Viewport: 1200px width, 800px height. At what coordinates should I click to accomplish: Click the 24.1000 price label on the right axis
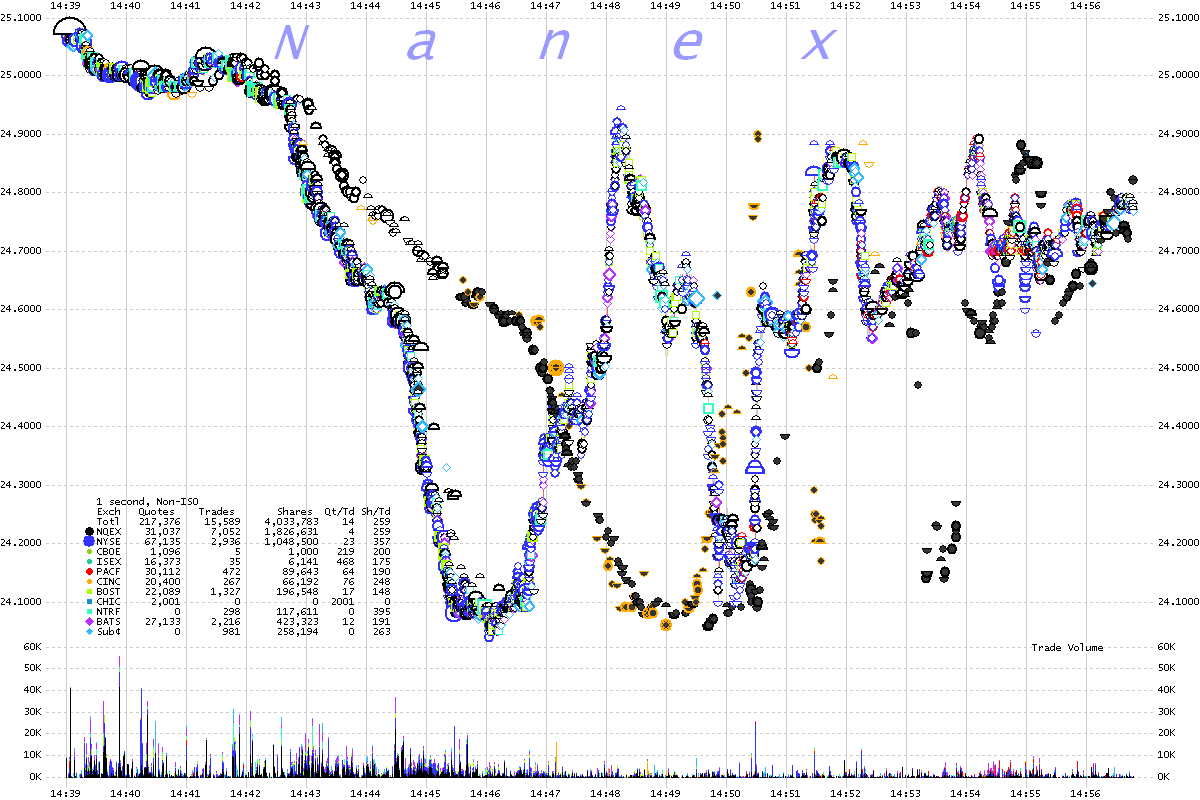(1178, 602)
